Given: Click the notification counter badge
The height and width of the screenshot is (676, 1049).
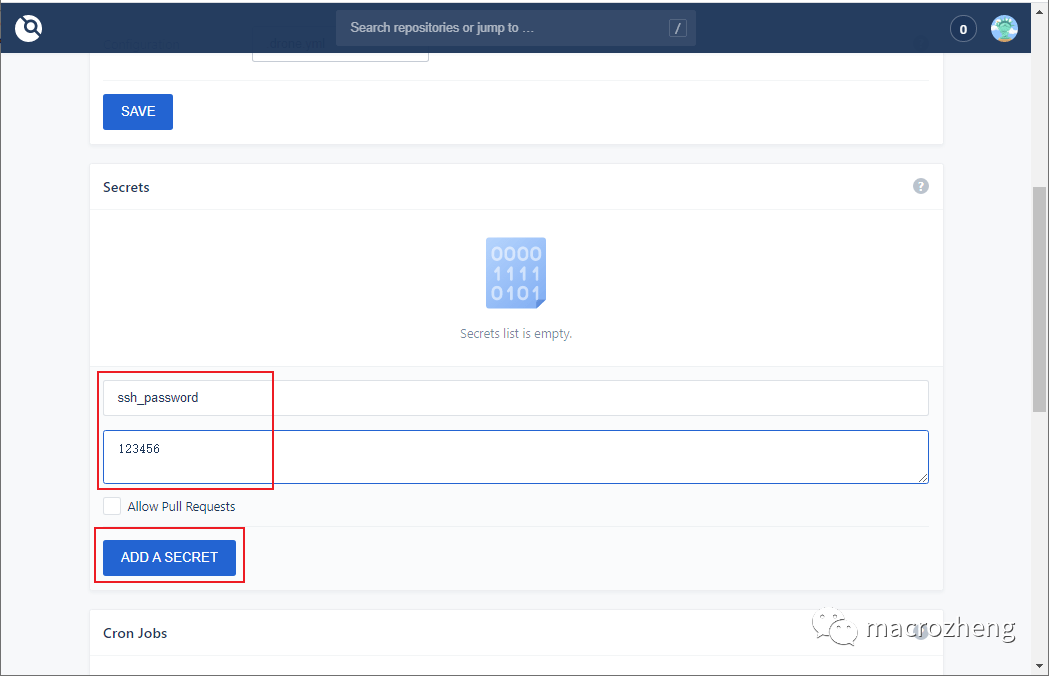Looking at the screenshot, I should (962, 28).
